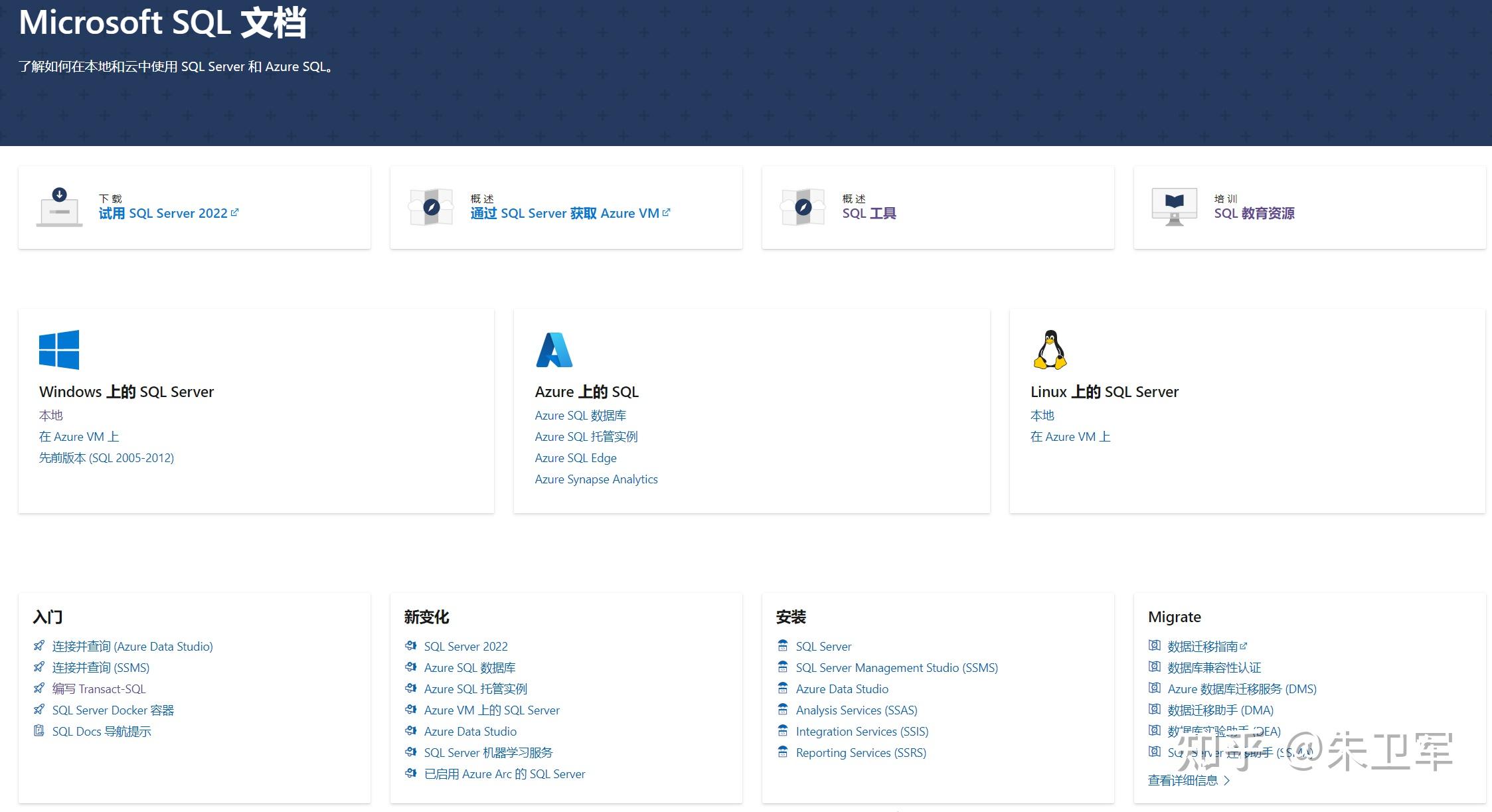The image size is (1492, 812).
Task: Click the external-link icon after 试用 SQL Server 2022
Action: [x=234, y=212]
